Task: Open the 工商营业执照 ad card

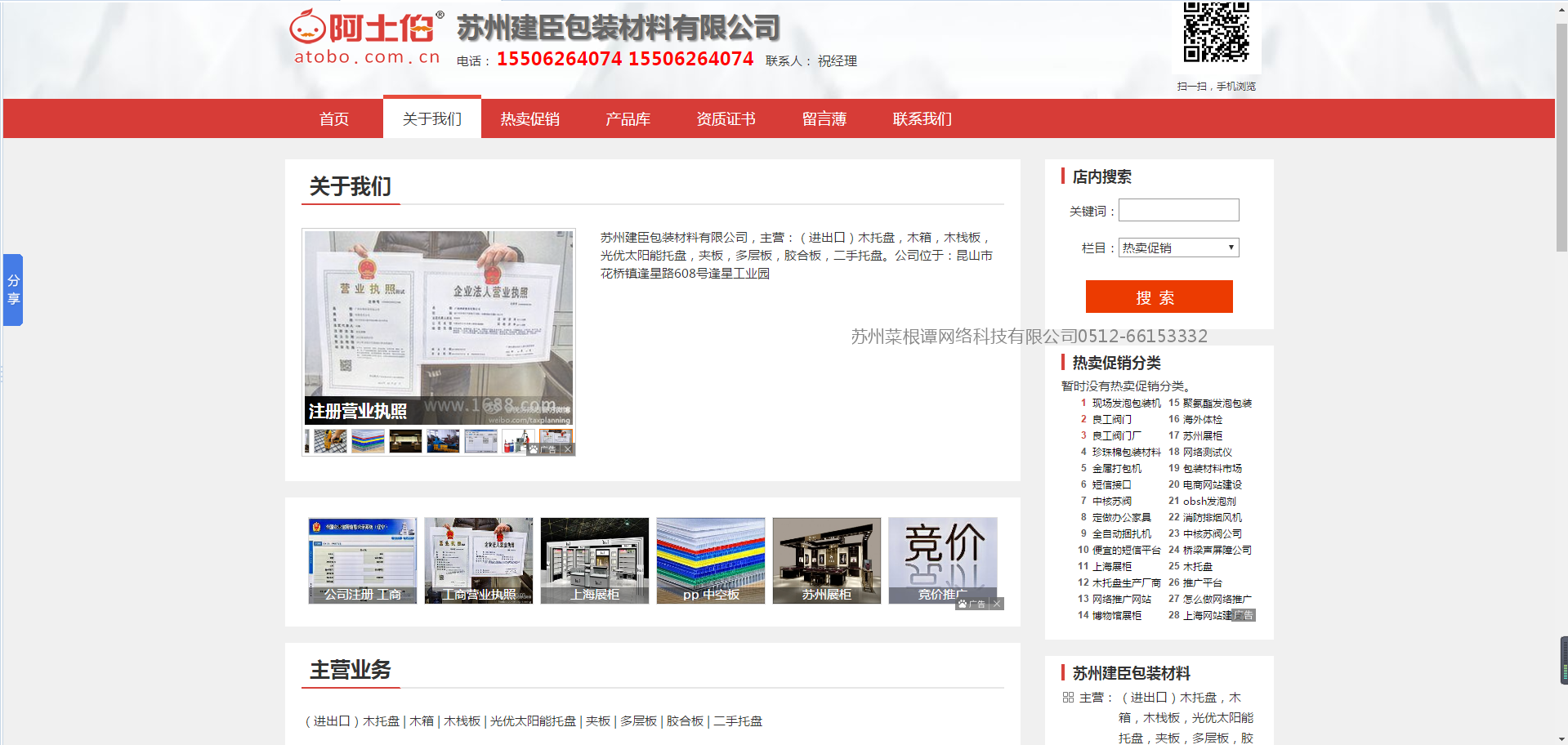Action: [479, 560]
